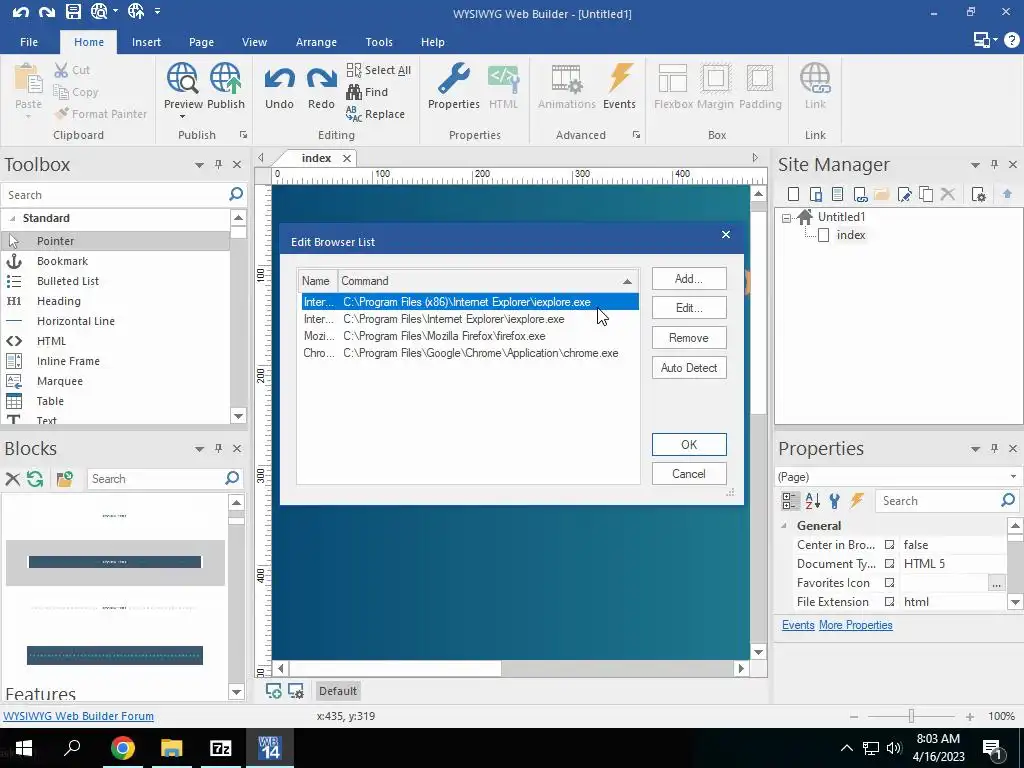Select the Bookmark anchor tool

[115, 261]
